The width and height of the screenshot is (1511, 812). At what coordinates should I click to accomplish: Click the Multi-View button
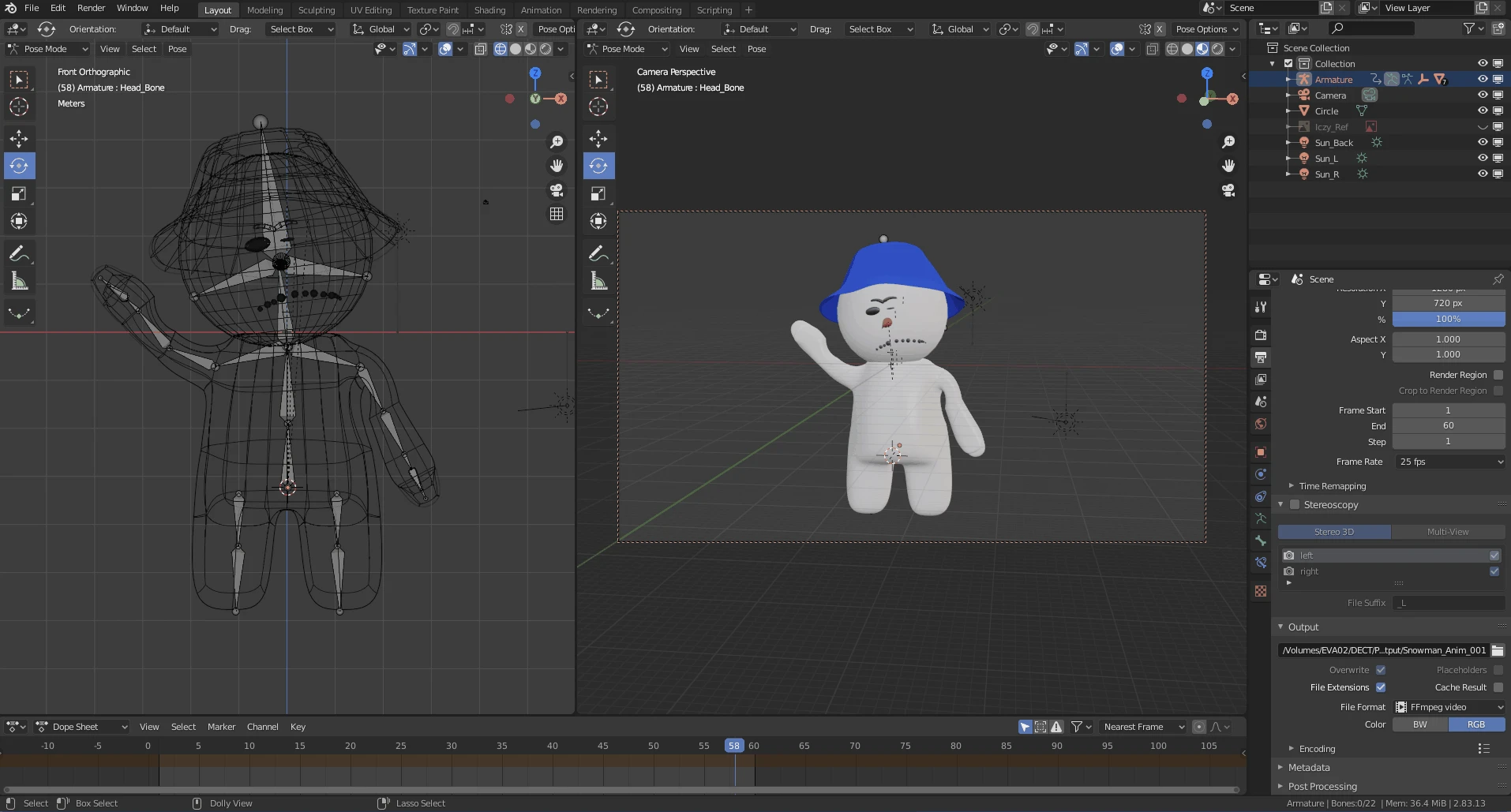(1448, 532)
